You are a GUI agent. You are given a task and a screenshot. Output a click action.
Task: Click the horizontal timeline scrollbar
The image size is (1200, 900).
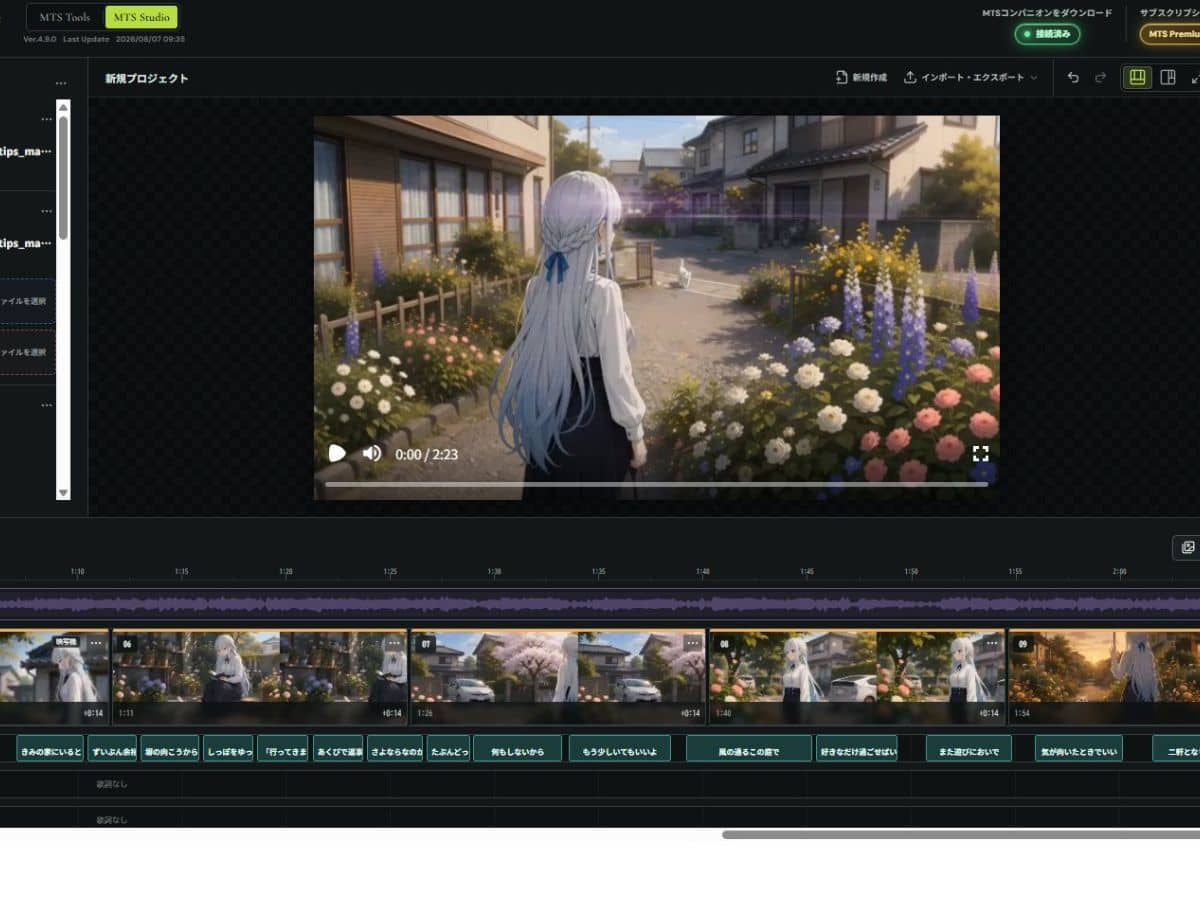(x=961, y=834)
